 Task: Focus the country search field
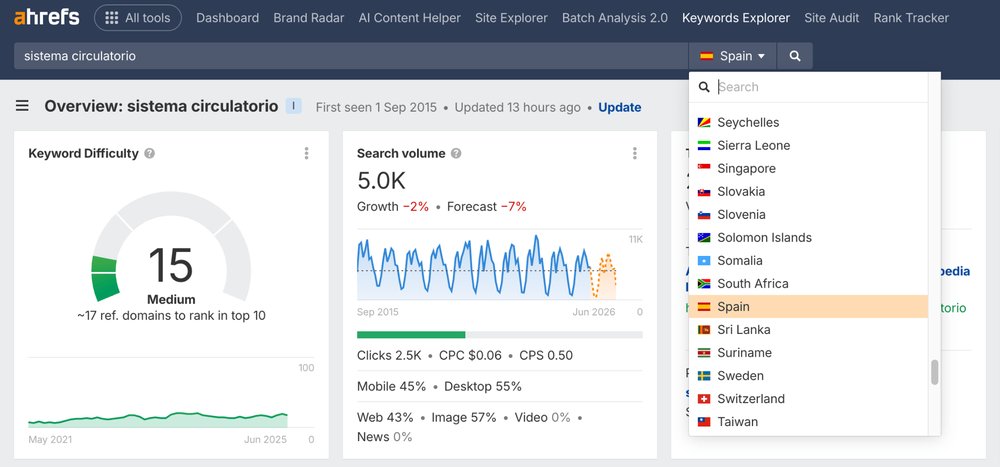click(809, 87)
